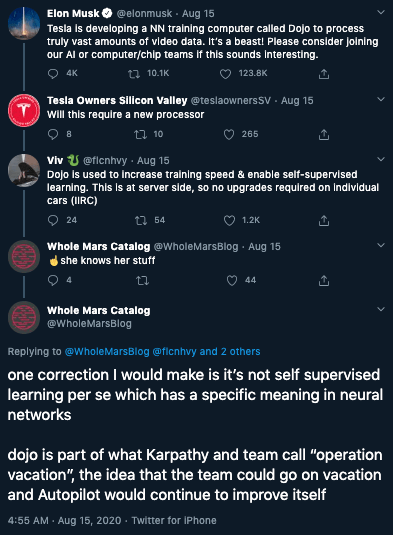The height and width of the screenshot is (535, 393).
Task: Expand the options chevron on Viv's tweet
Action: click(381, 159)
